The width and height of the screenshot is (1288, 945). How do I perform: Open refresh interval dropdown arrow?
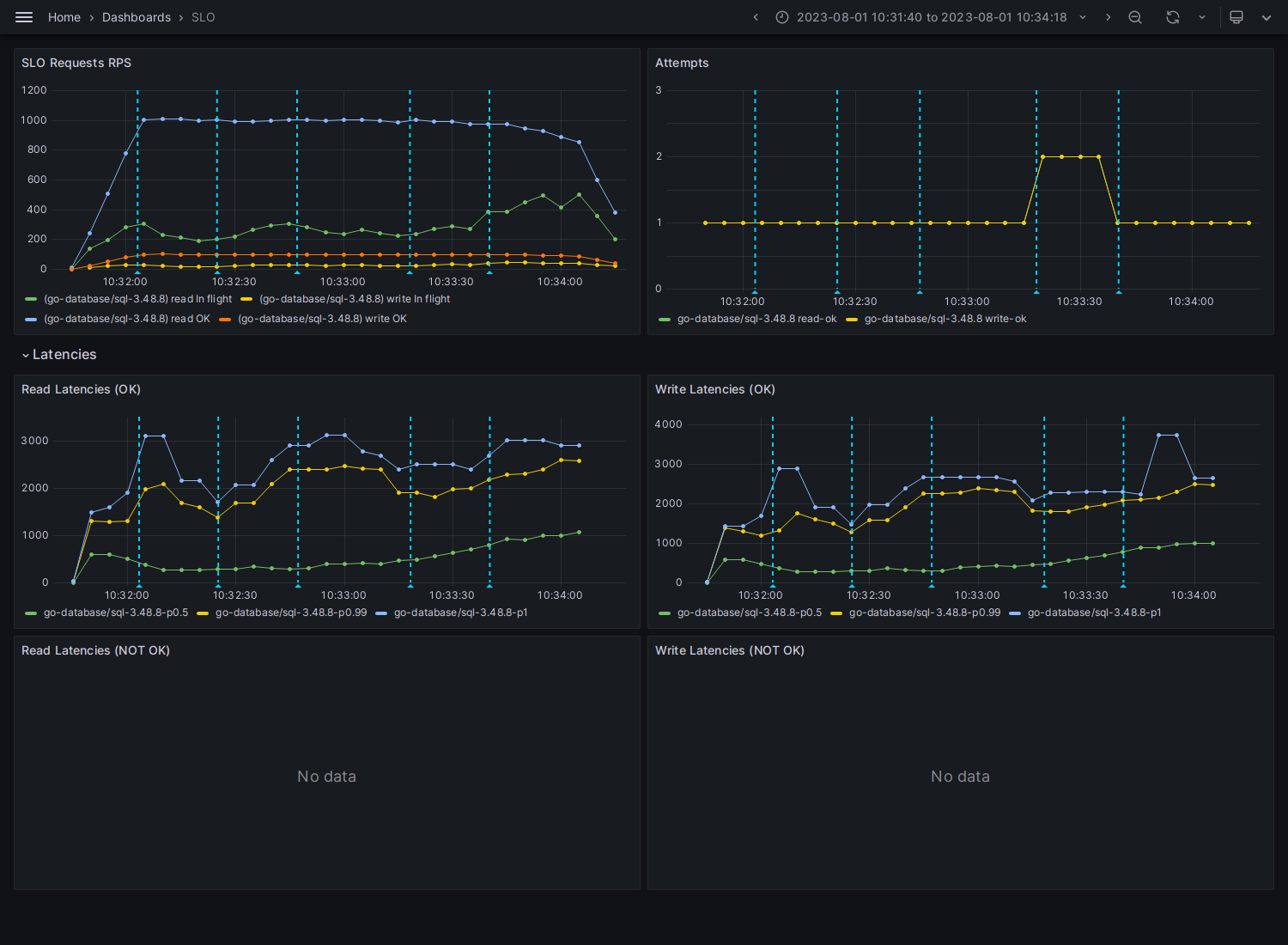tap(1201, 17)
